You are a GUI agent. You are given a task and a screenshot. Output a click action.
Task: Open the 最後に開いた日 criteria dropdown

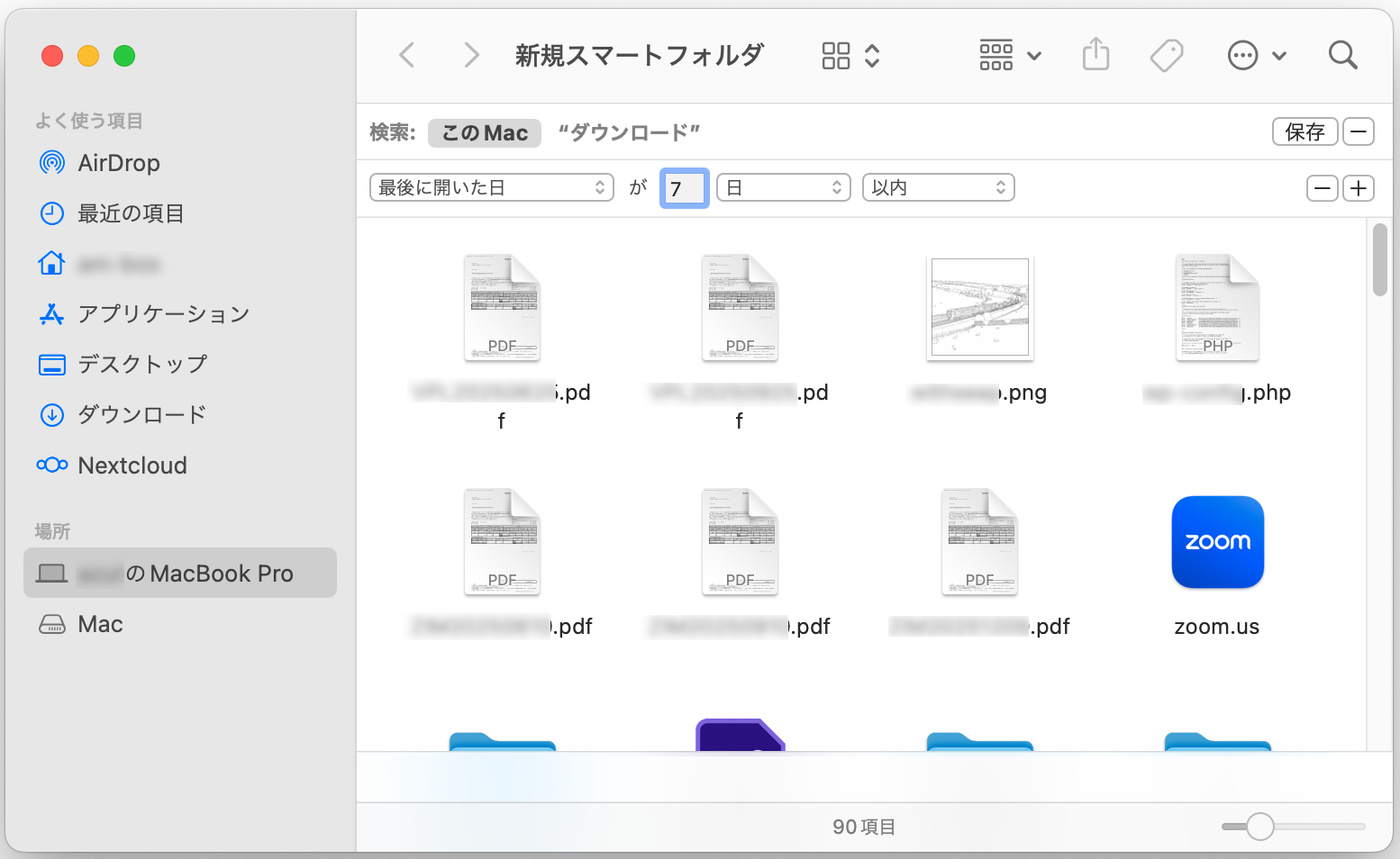[491, 187]
